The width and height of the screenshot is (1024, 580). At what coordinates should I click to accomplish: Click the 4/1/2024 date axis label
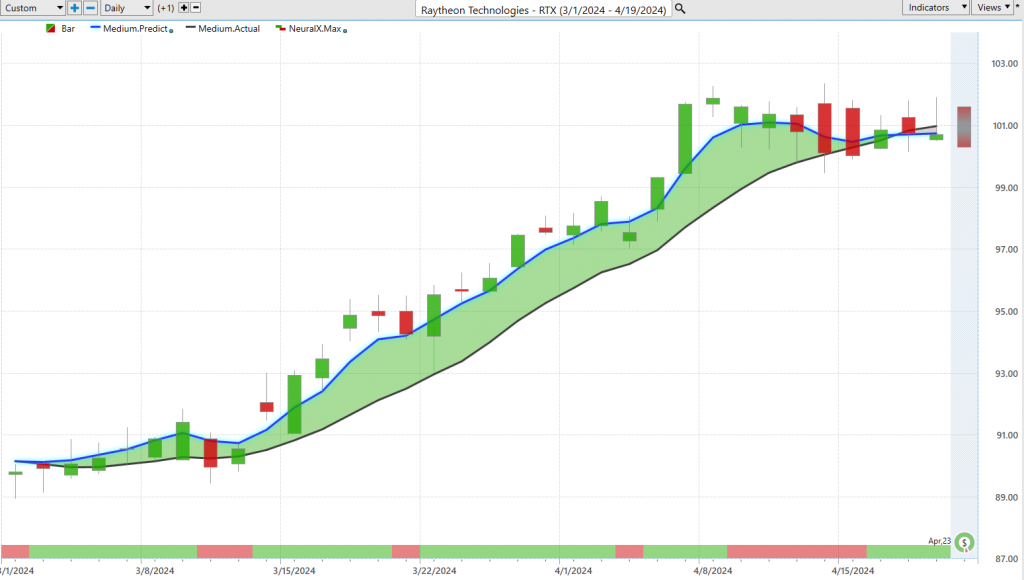pos(573,571)
